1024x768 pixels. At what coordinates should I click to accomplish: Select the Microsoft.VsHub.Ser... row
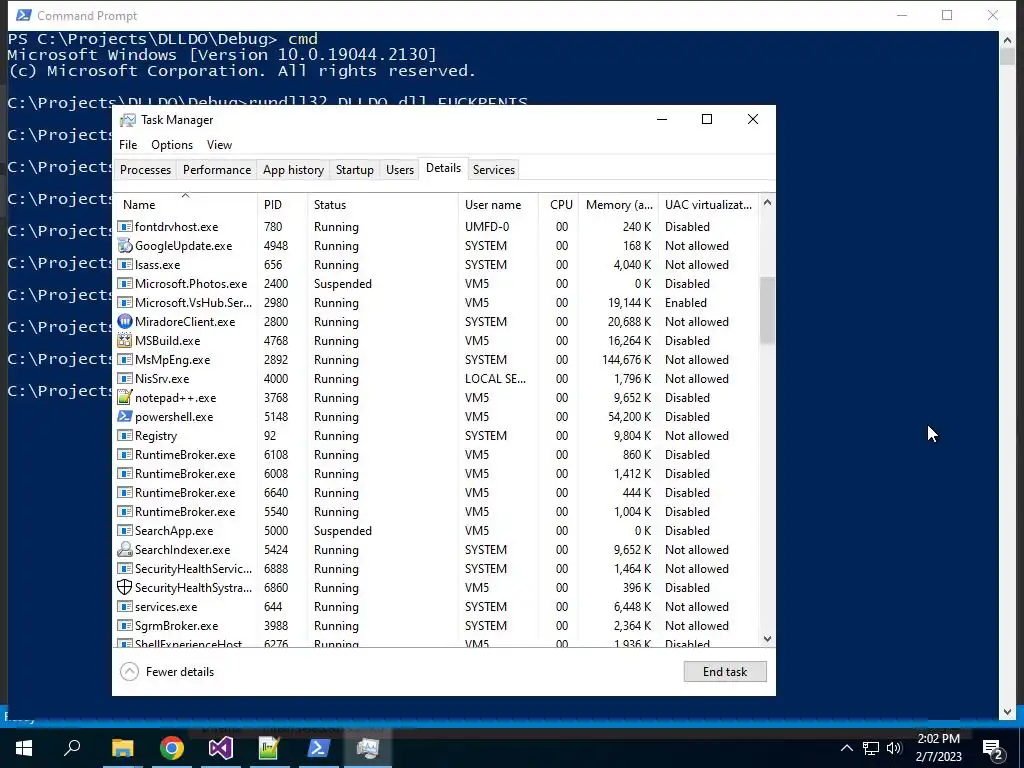(436, 303)
